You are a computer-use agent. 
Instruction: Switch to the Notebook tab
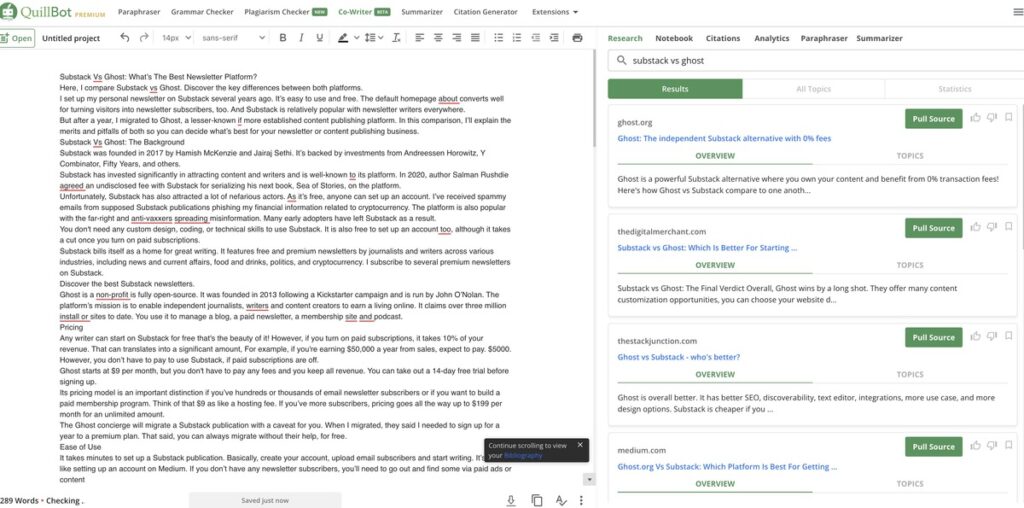pos(673,38)
